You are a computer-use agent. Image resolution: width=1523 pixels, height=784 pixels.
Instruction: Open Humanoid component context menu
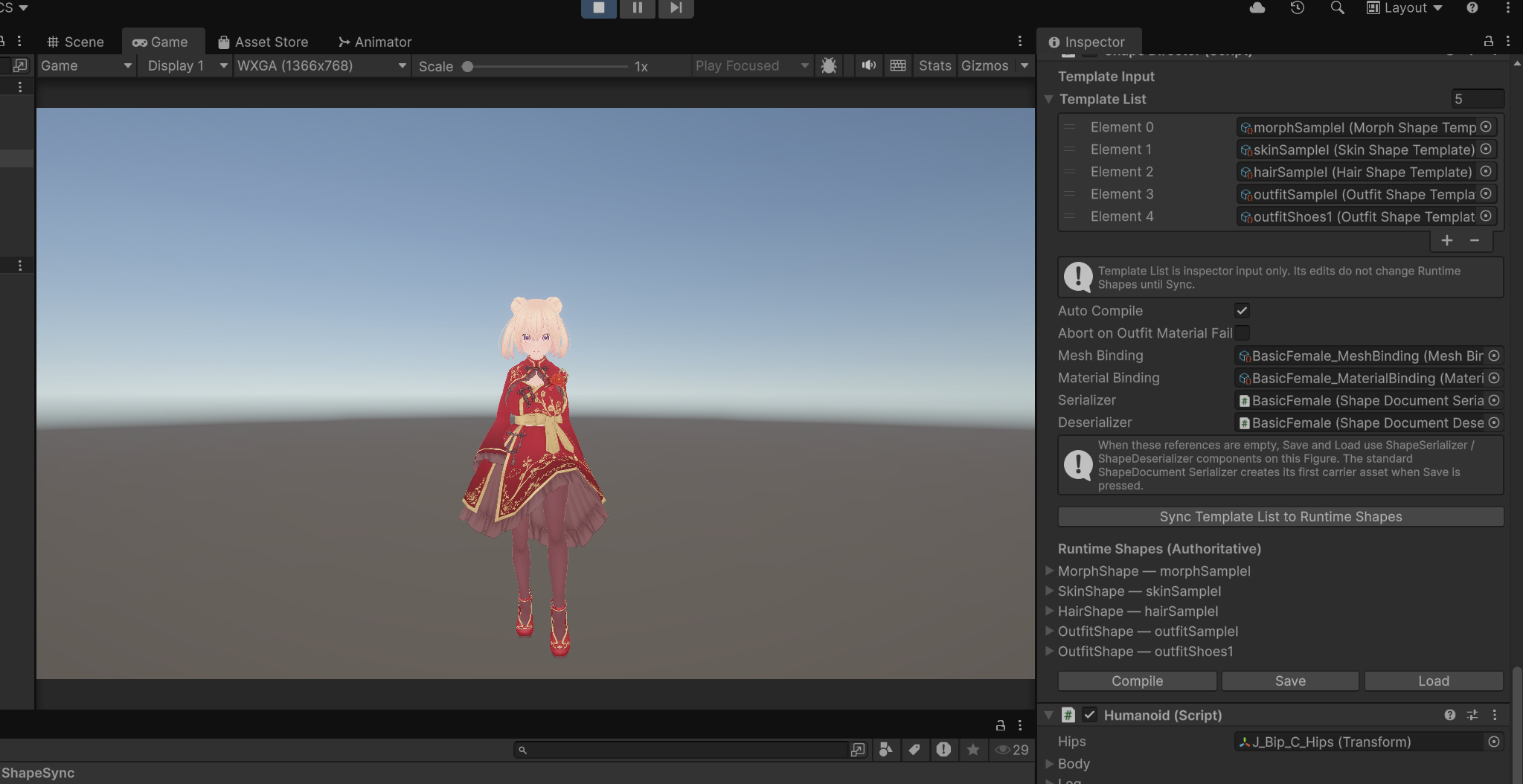1495,715
